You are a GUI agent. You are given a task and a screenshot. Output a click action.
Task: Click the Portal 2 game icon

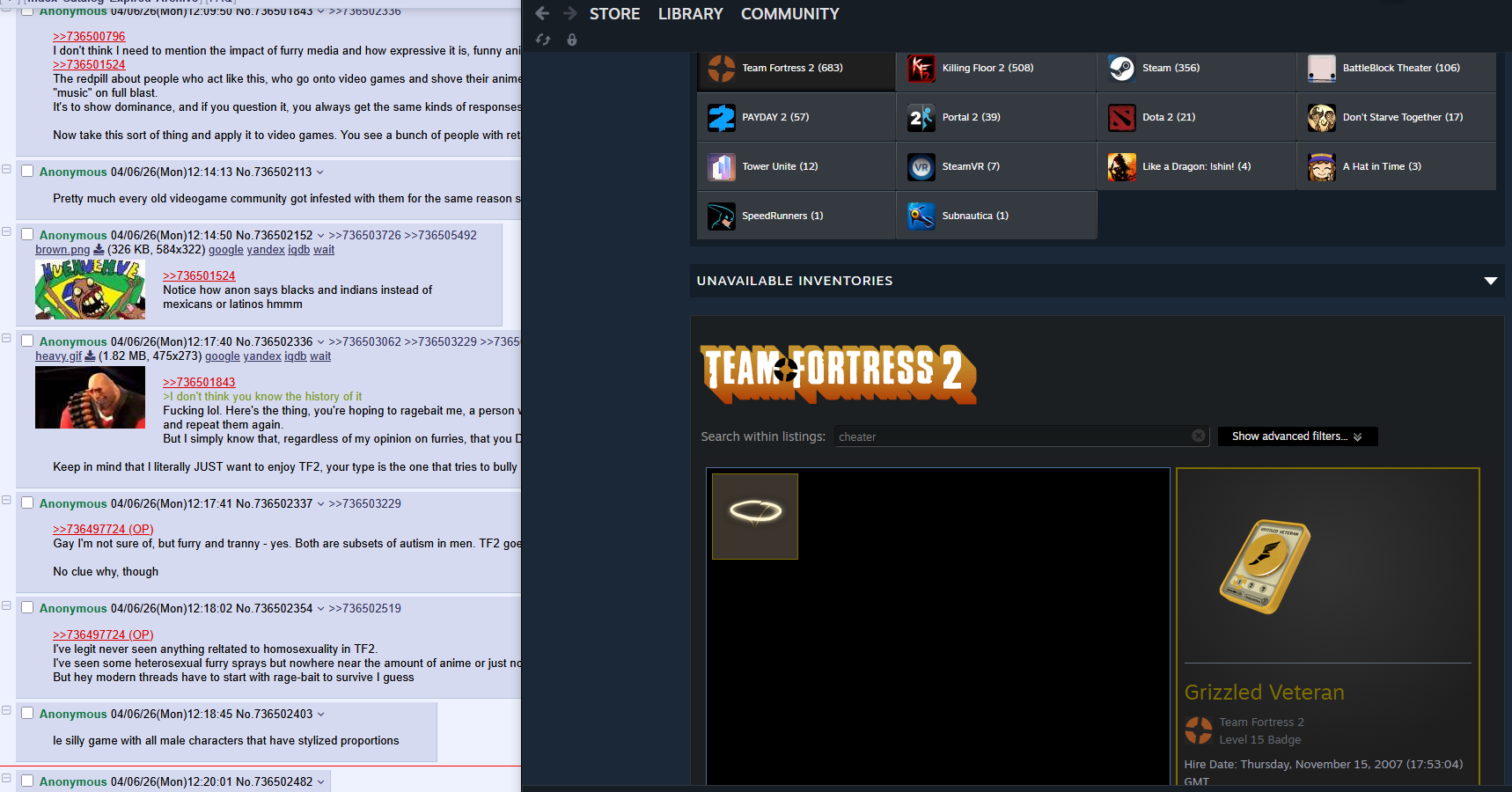click(921, 117)
